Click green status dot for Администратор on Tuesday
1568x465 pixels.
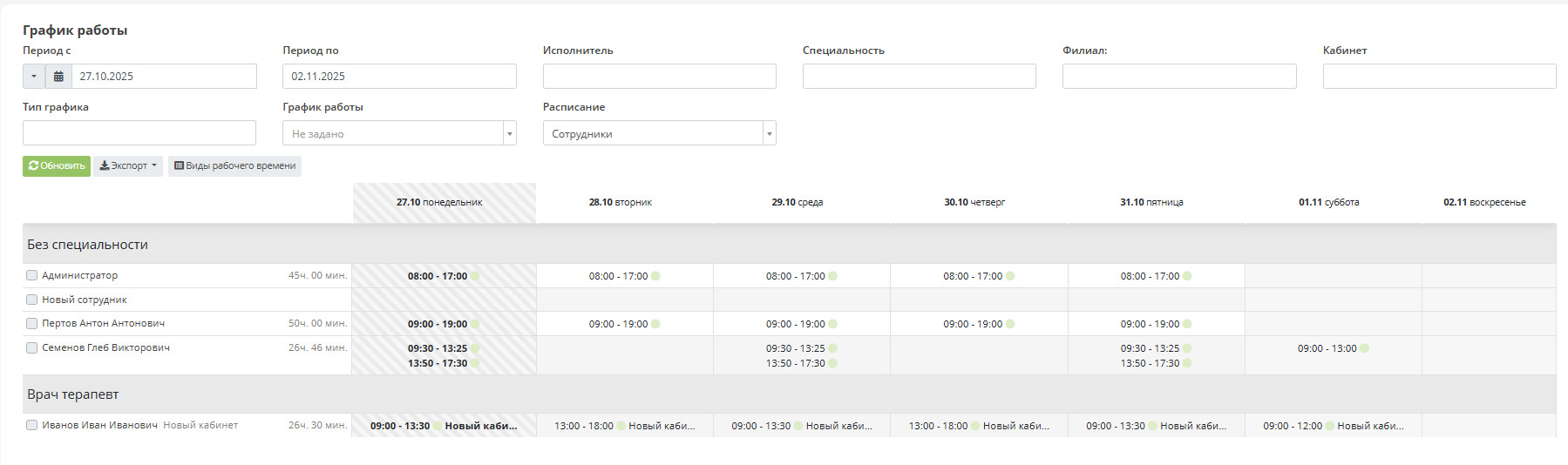pyautogui.click(x=655, y=276)
